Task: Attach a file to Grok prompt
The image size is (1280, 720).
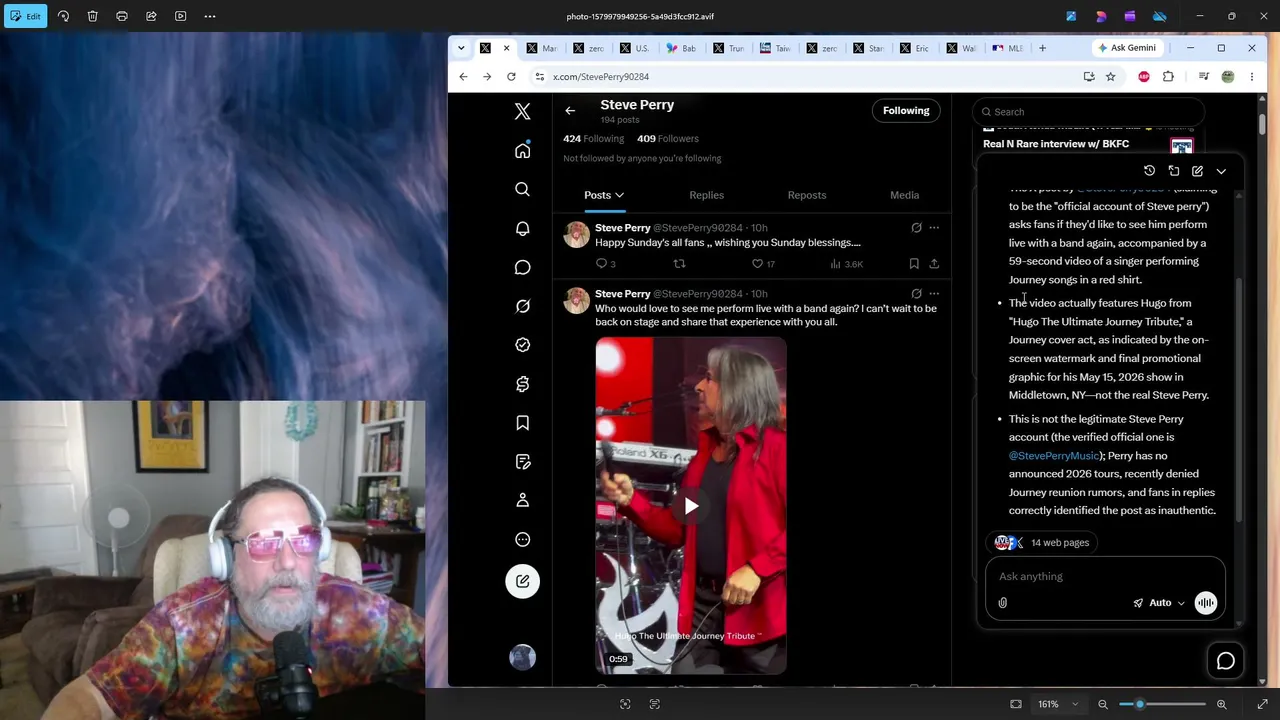Action: click(x=1003, y=603)
